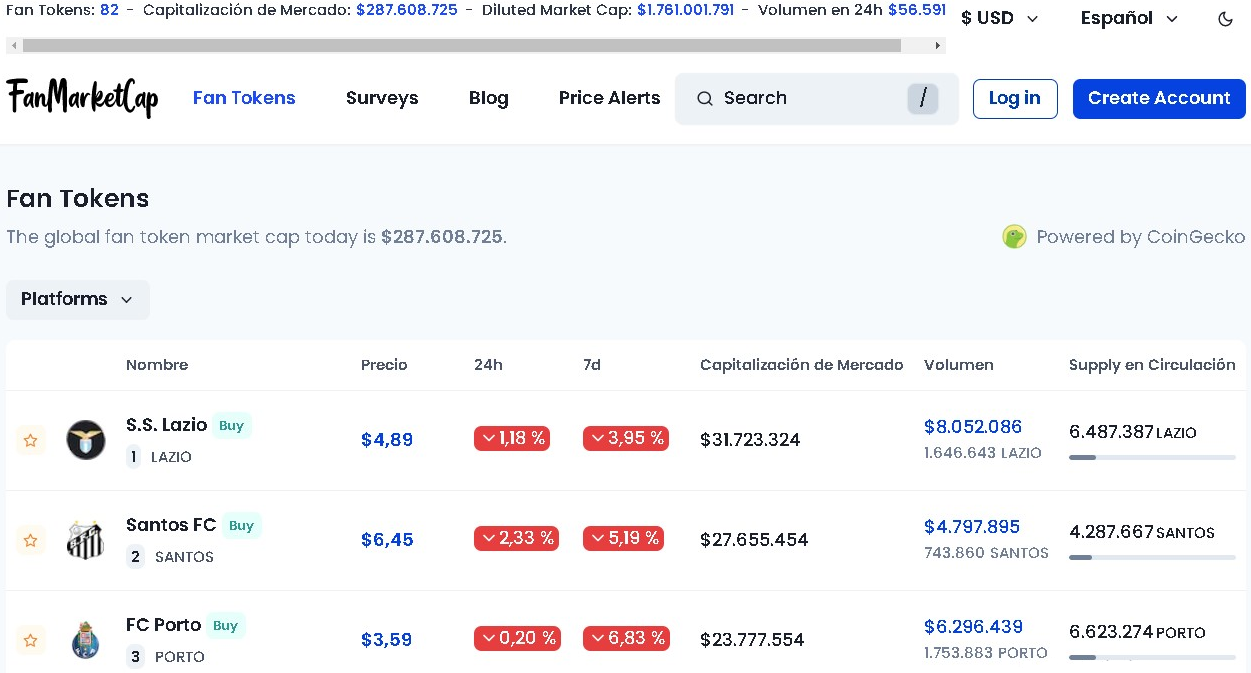Open the USD currency dropdown
This screenshot has width=1251, height=673.
[x=999, y=19]
